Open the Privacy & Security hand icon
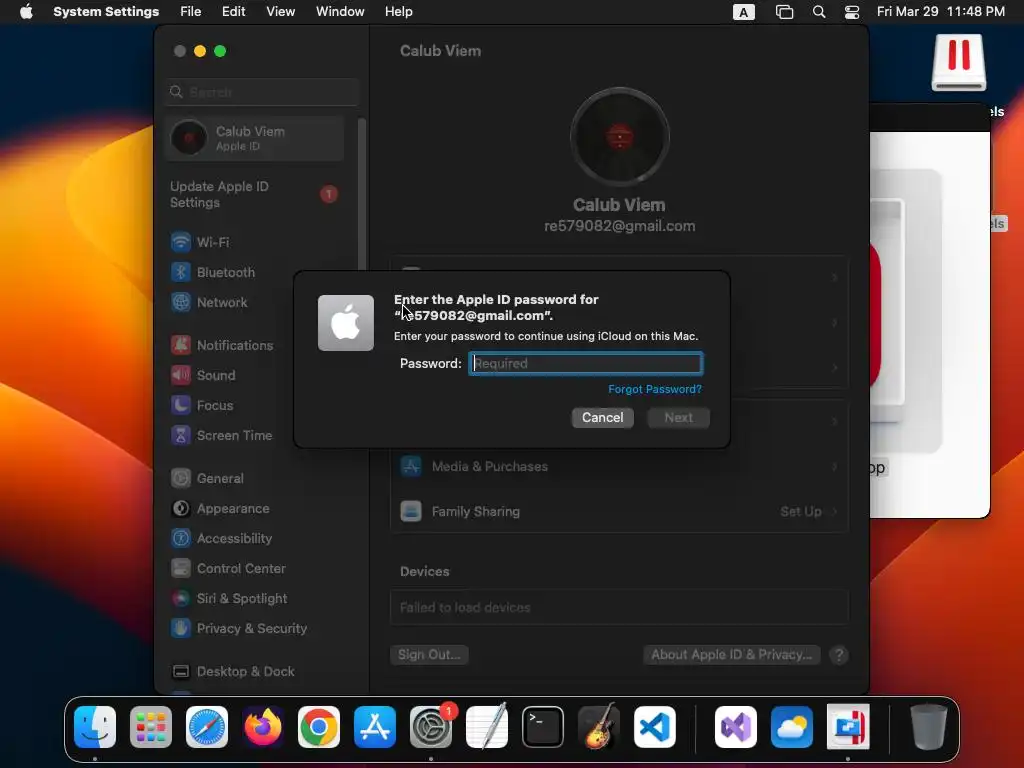Viewport: 1024px width, 768px height. point(181,628)
